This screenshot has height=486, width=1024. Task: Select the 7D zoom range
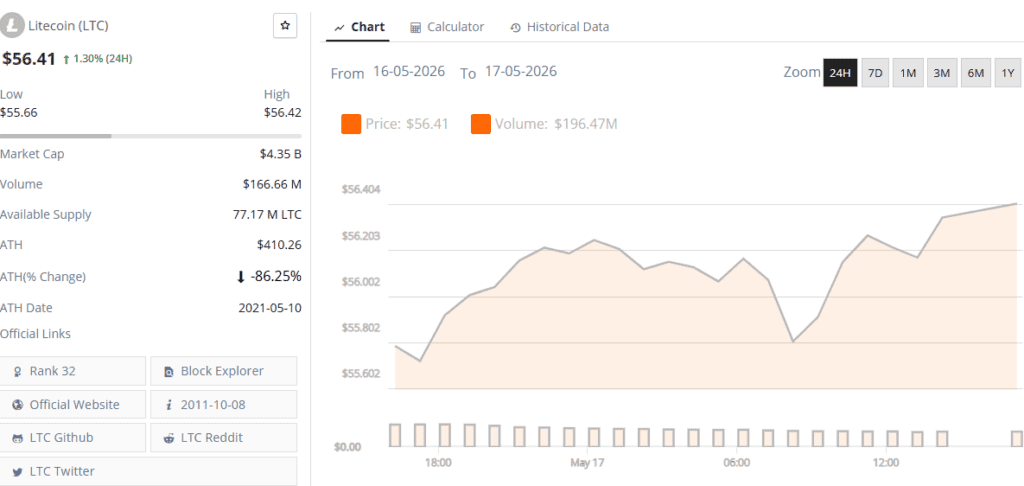tap(875, 73)
